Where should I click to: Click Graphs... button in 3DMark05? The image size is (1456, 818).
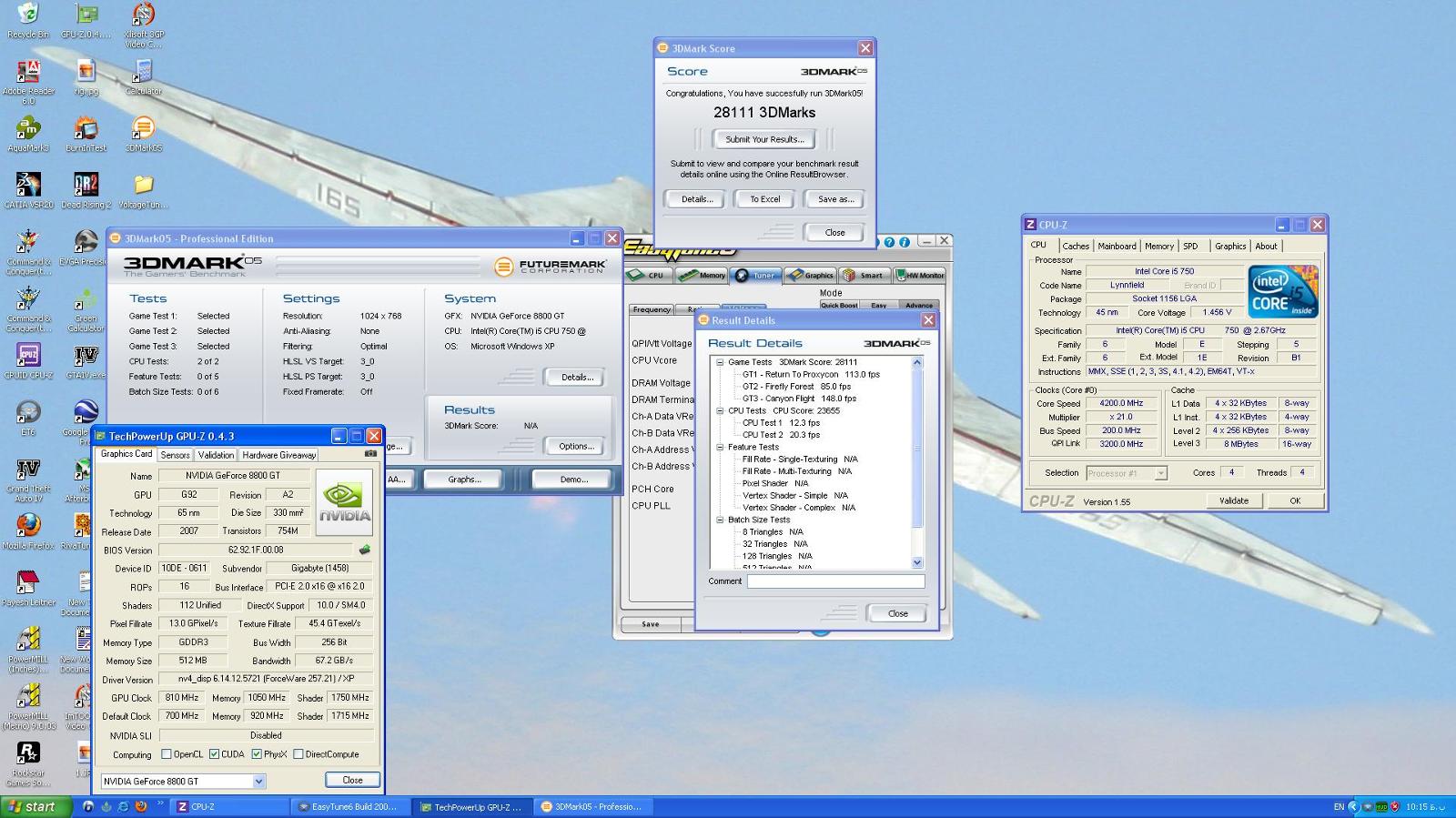click(x=464, y=479)
